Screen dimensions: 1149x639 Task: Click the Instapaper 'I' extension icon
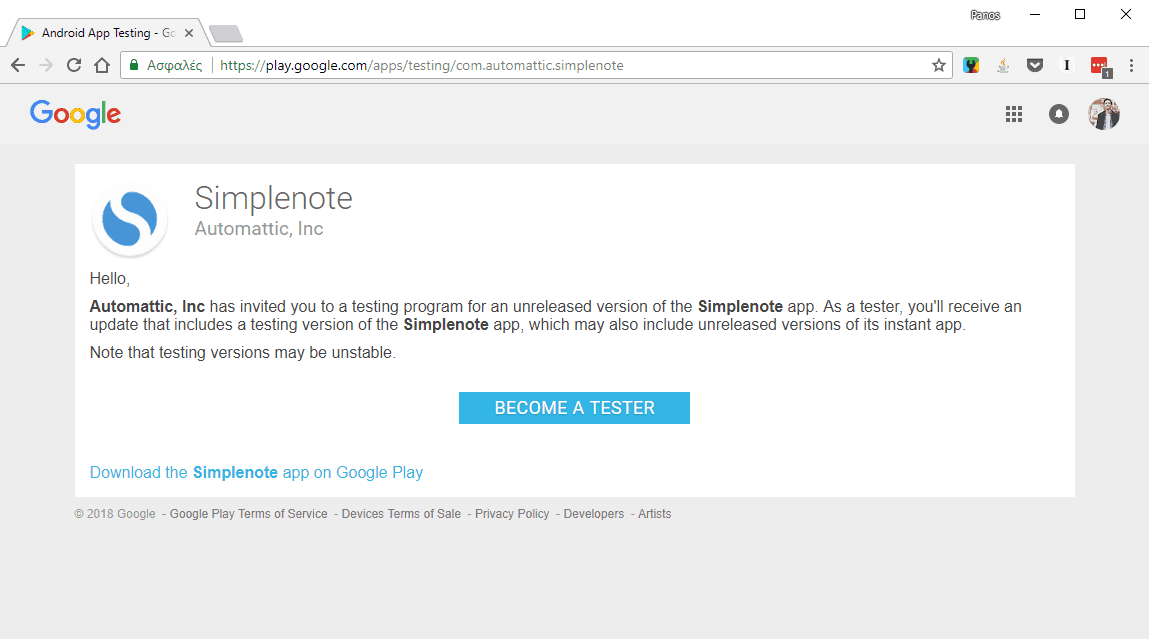[1067, 65]
